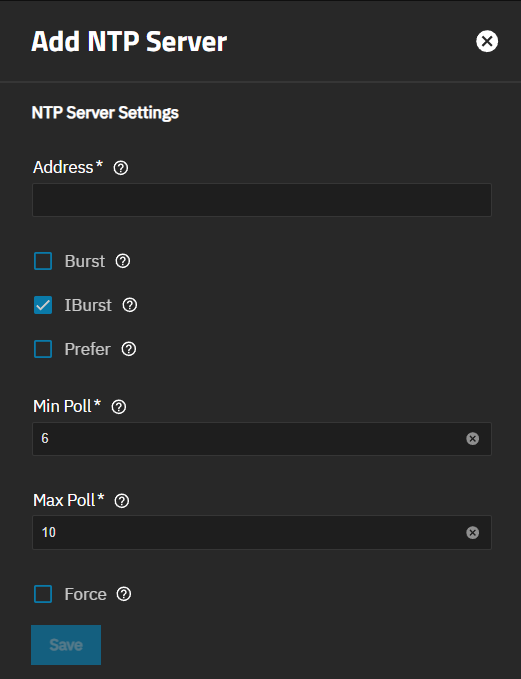Select the Max Poll field containing 10
521x679 pixels.
(262, 532)
